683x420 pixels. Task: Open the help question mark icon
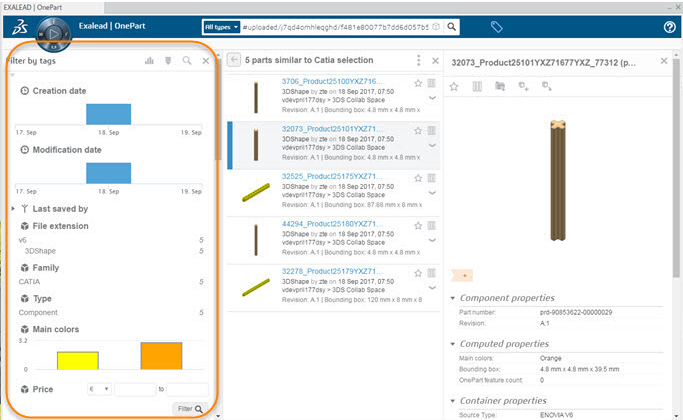tap(669, 27)
